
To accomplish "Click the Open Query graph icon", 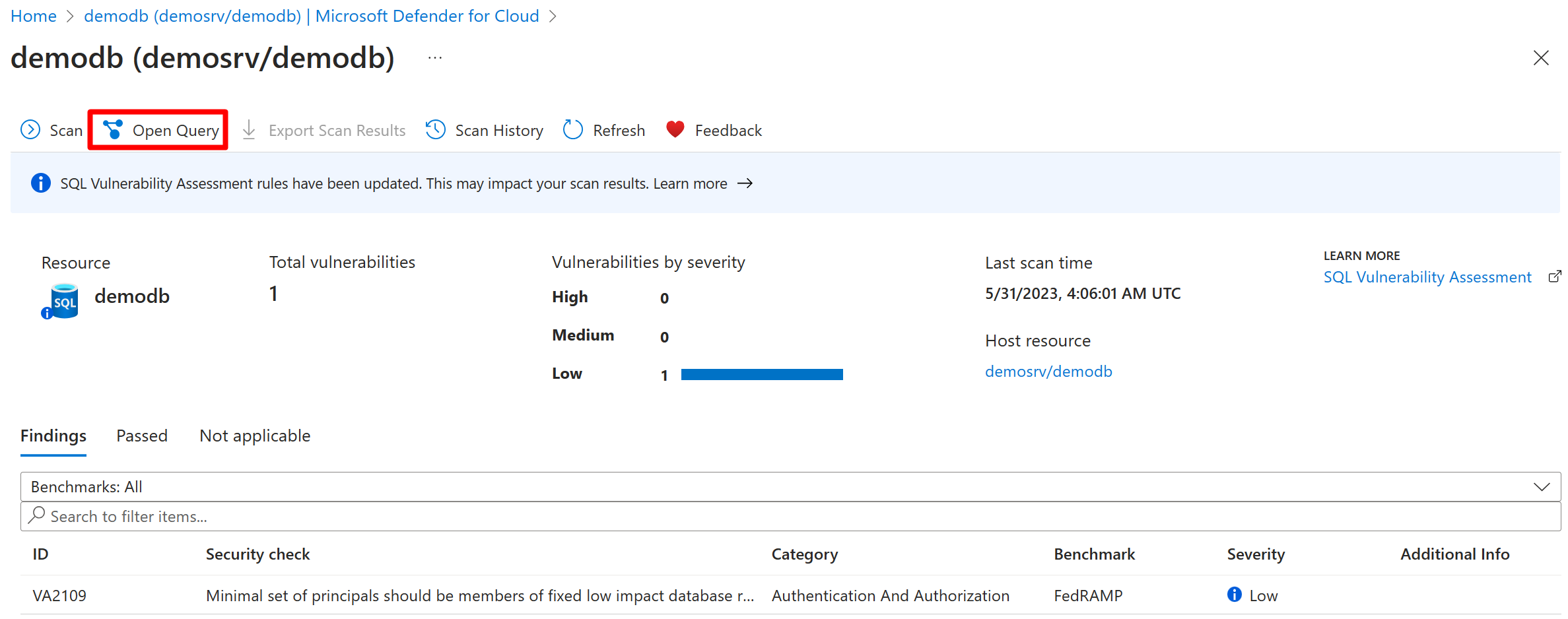I will [114, 130].
